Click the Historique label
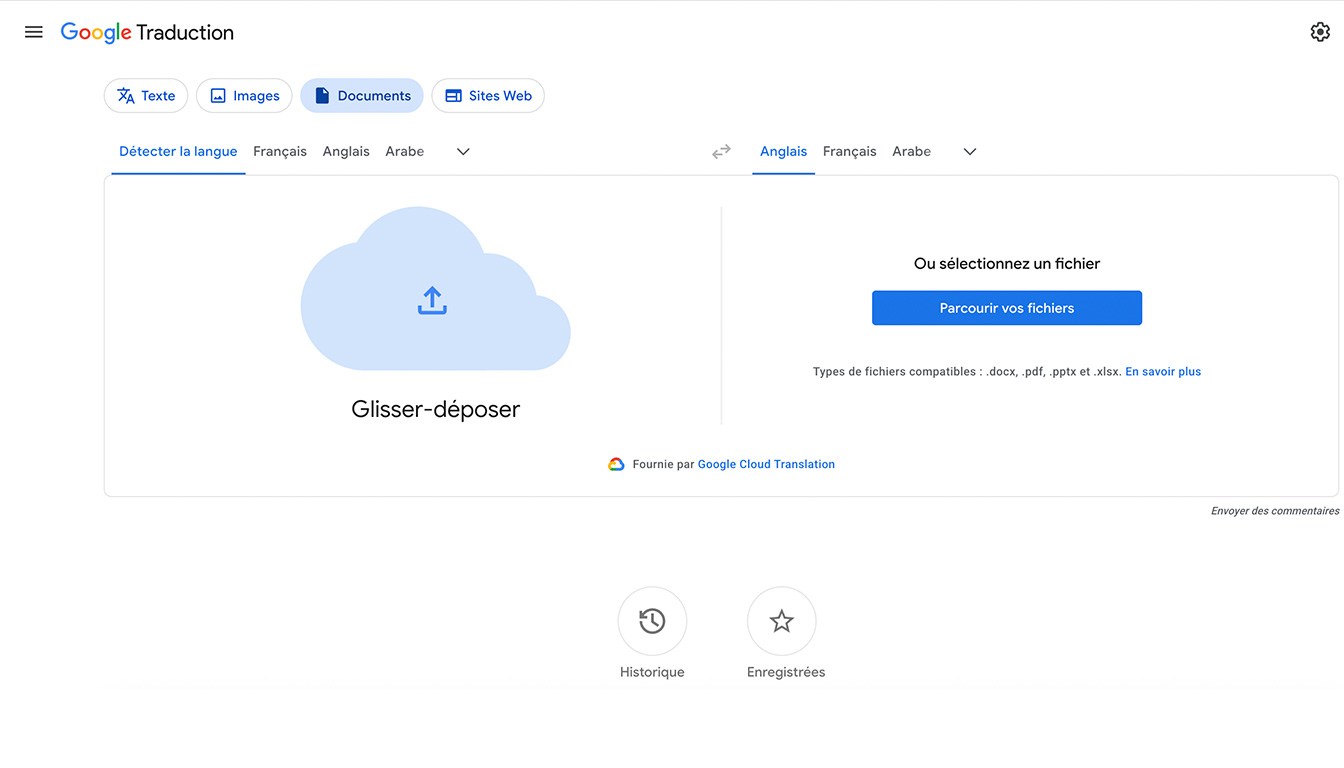Image resolution: width=1344 pixels, height=768 pixels. click(652, 672)
